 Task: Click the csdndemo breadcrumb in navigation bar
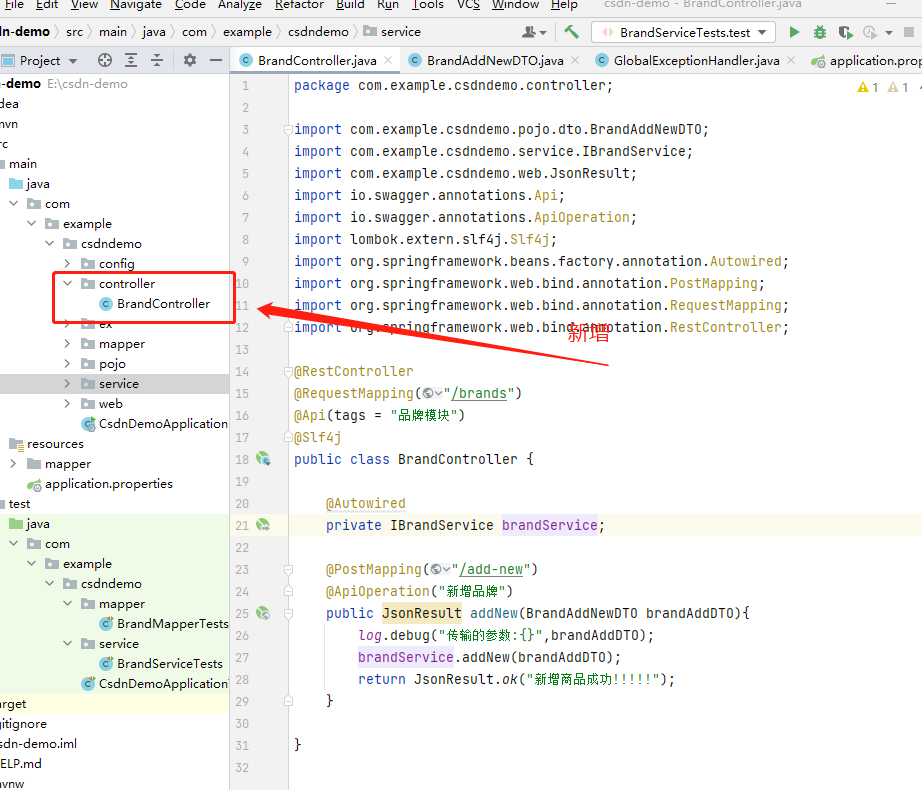click(x=320, y=32)
